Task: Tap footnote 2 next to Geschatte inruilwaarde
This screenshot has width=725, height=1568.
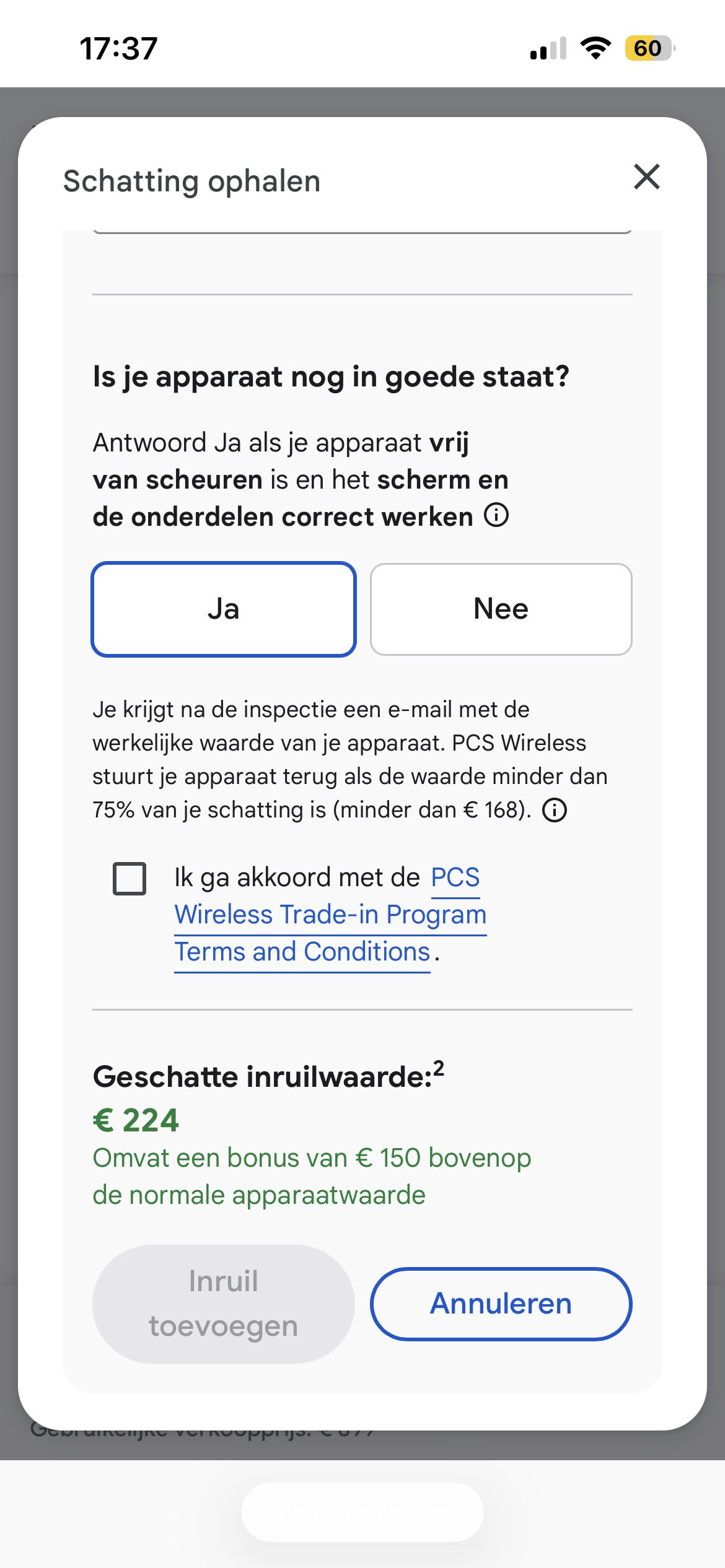Action: pos(439,1068)
